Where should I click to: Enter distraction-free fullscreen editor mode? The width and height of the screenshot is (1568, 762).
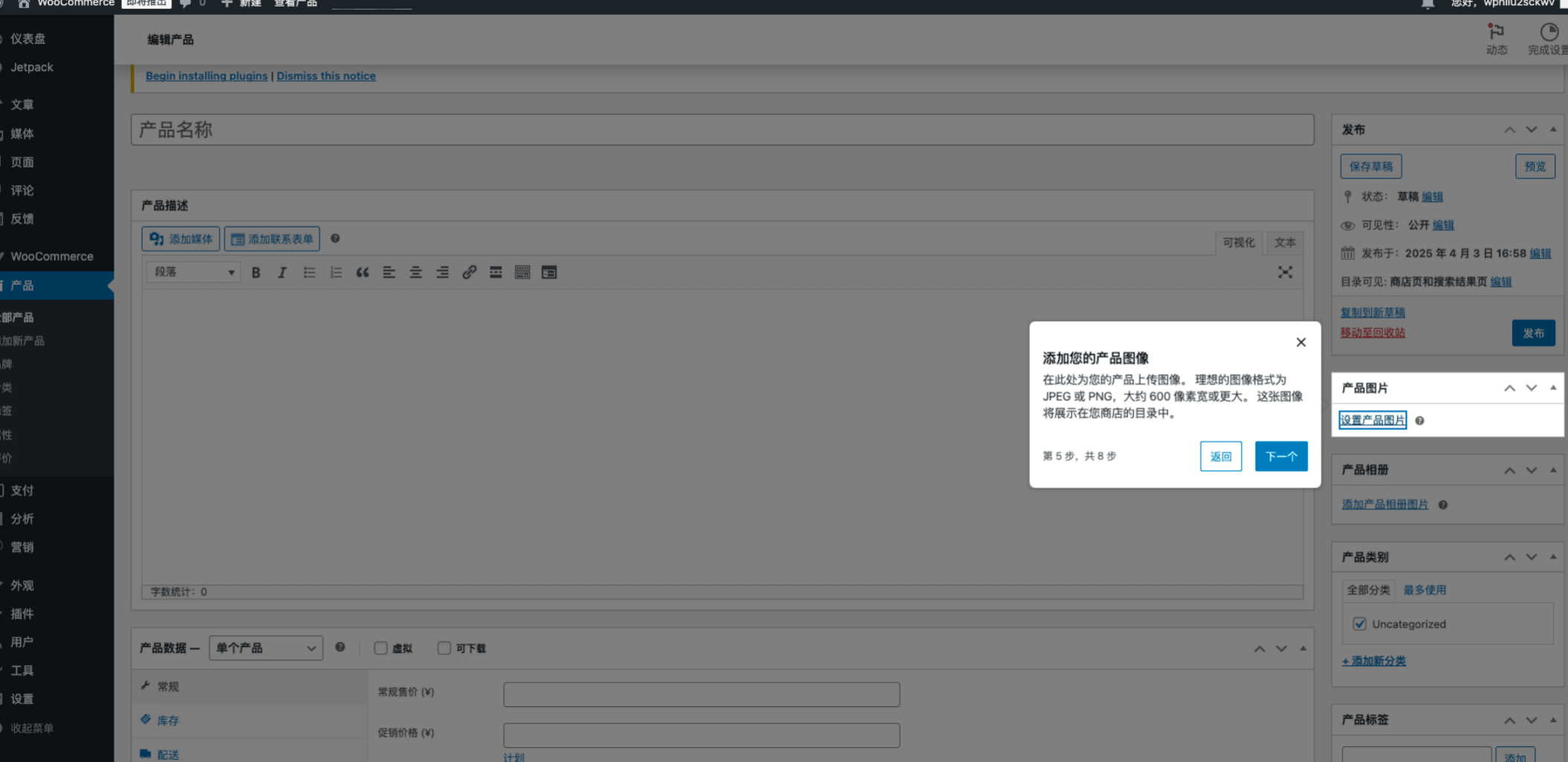tap(1285, 273)
